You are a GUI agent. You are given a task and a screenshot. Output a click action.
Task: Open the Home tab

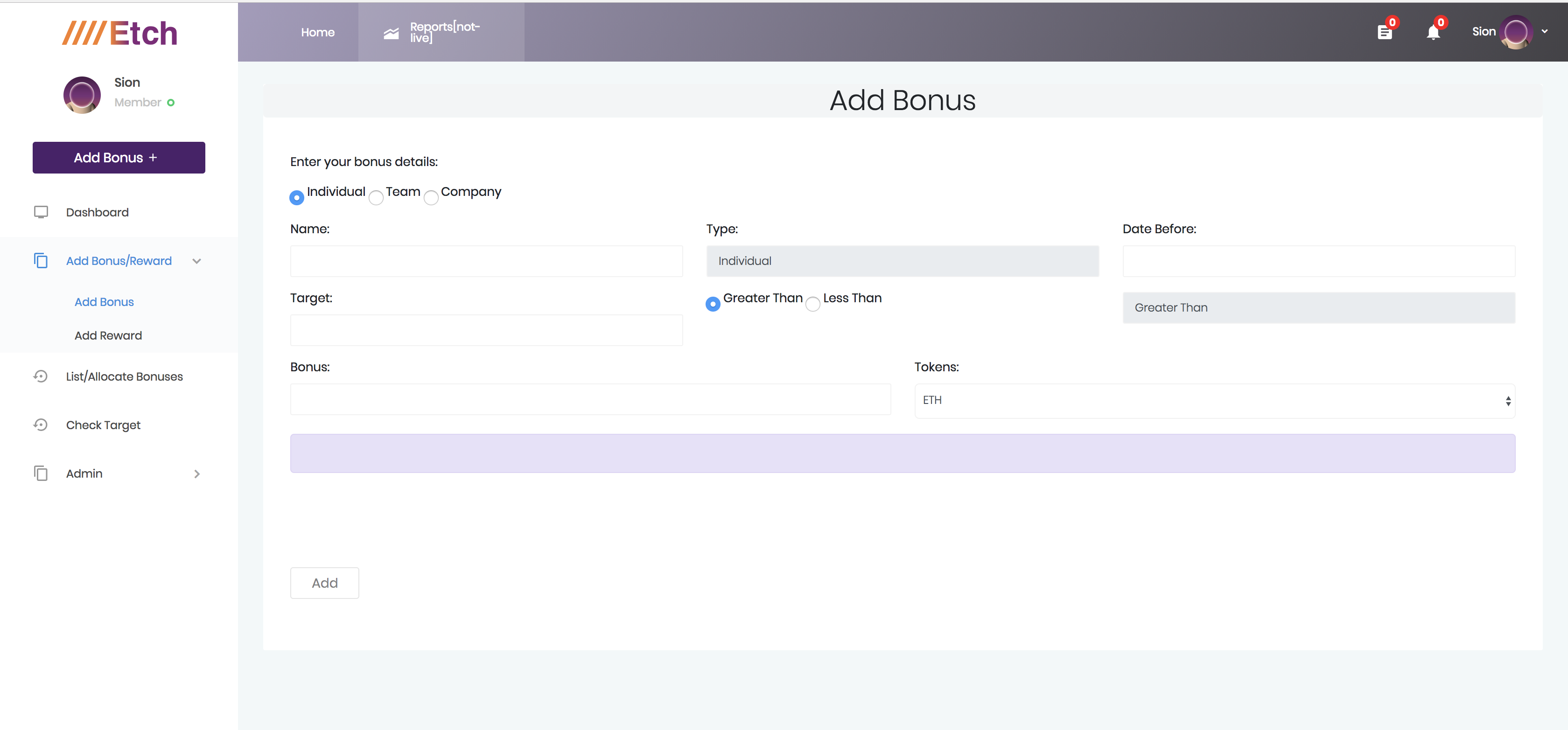[x=317, y=32]
